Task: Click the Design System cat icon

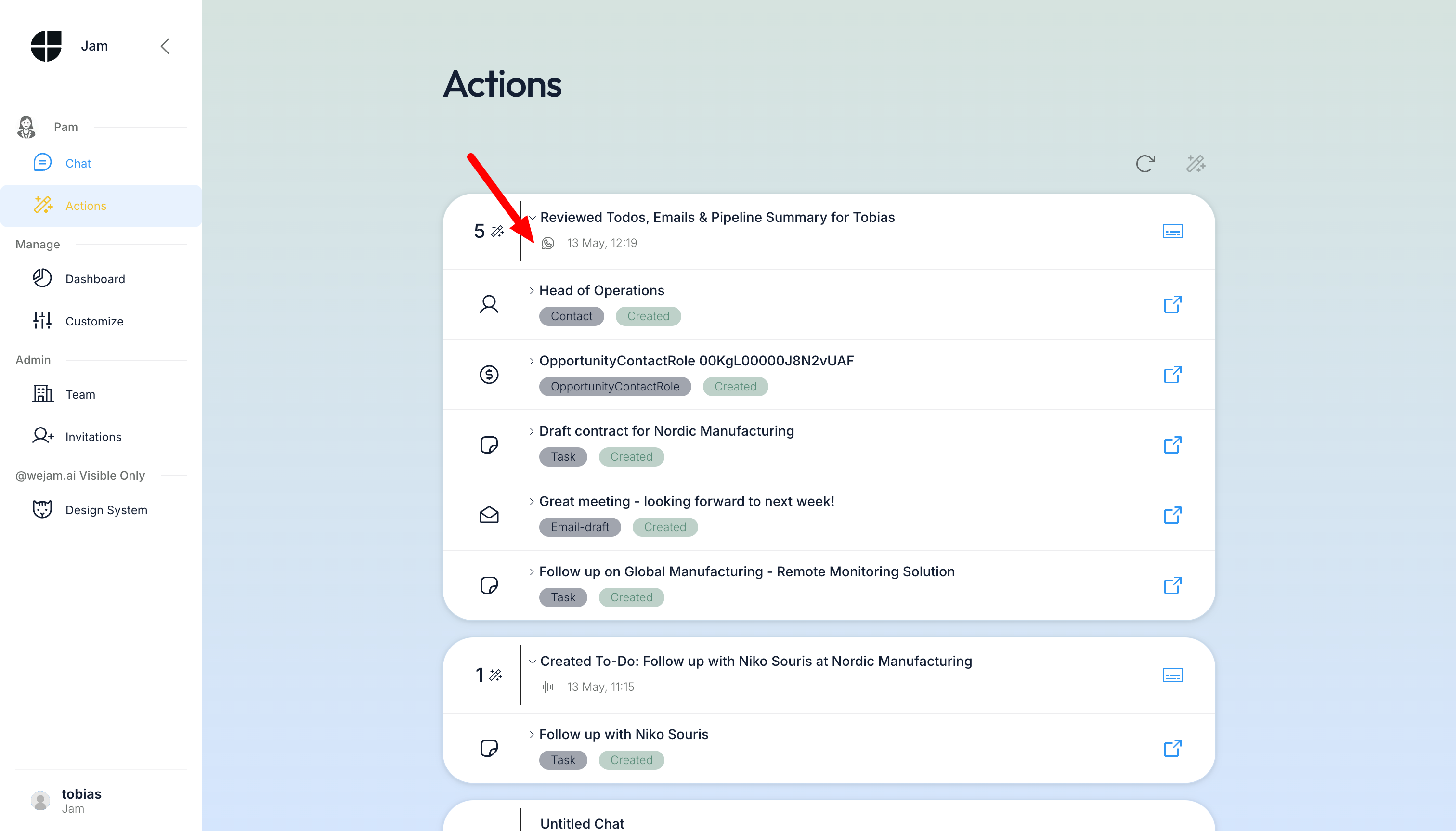Action: (x=42, y=509)
